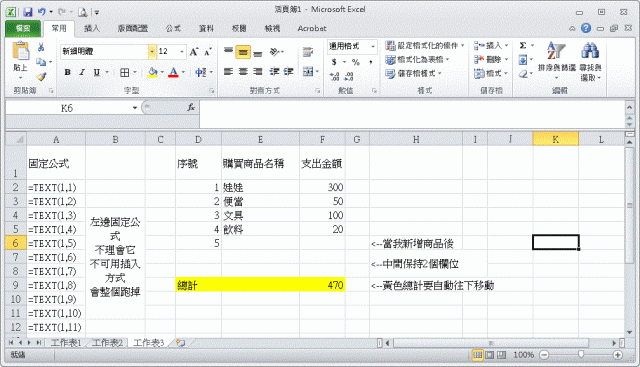Switch to the Formulas ribbon tab
This screenshot has width=640, height=367.
point(173,28)
